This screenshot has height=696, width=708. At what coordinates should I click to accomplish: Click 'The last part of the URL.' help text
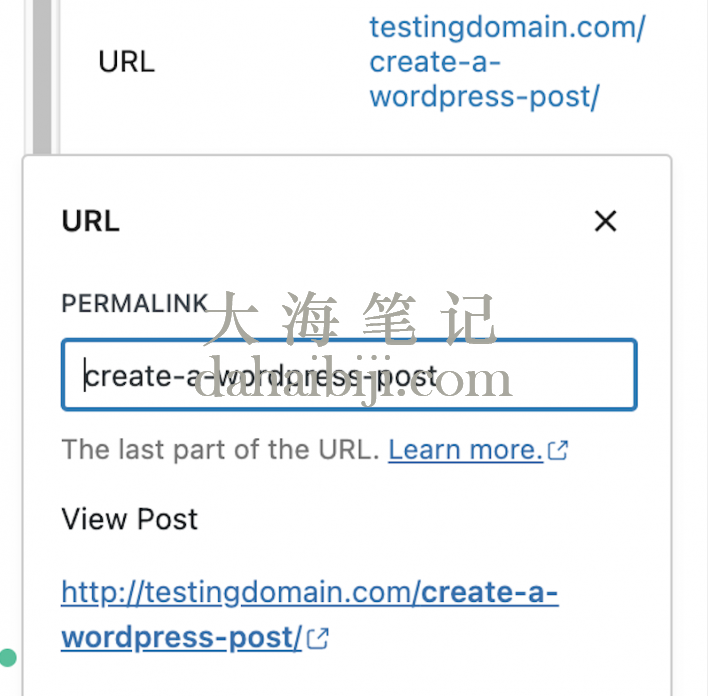click(220, 450)
